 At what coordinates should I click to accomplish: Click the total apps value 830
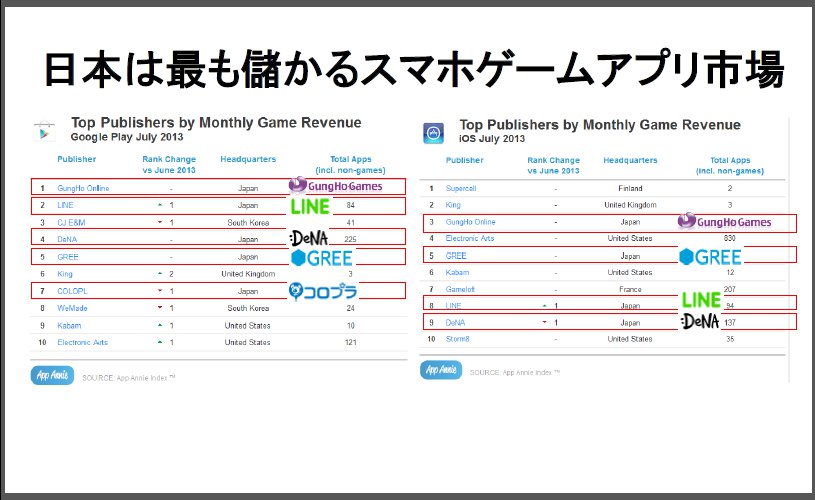pos(730,238)
